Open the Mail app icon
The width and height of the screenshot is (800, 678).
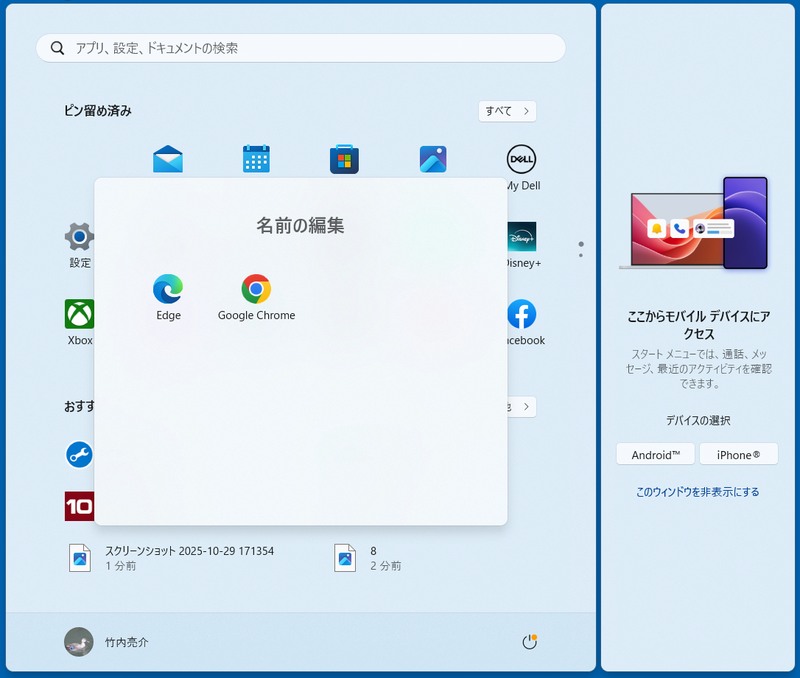coord(168,159)
